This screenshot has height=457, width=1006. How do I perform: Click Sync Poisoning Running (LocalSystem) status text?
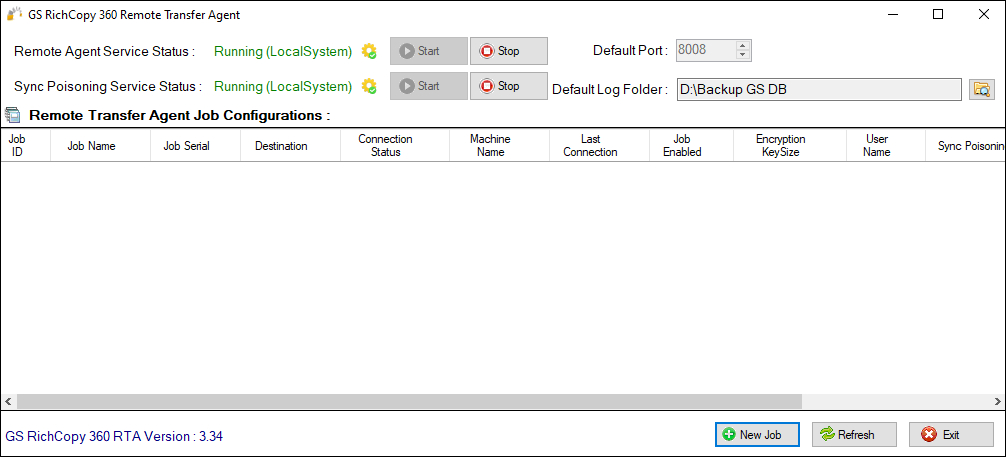[283, 87]
